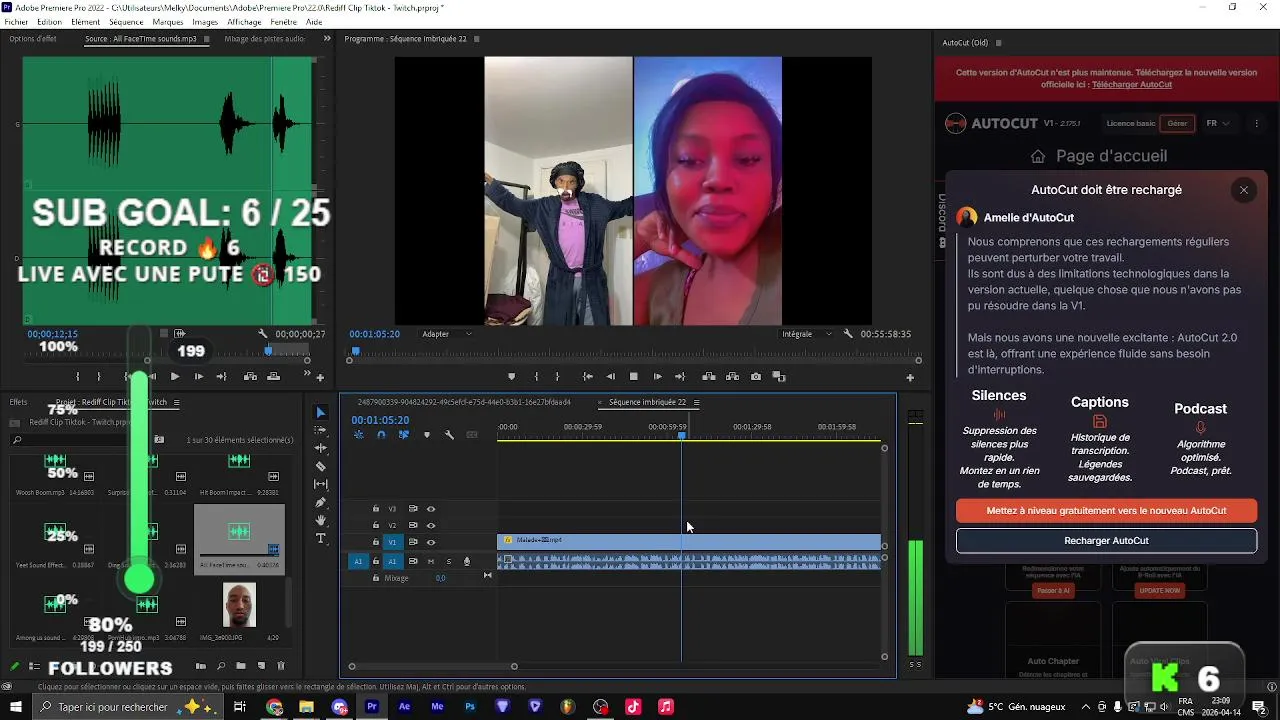Click Mettez à niveau gratuitement button

[x=1106, y=510]
